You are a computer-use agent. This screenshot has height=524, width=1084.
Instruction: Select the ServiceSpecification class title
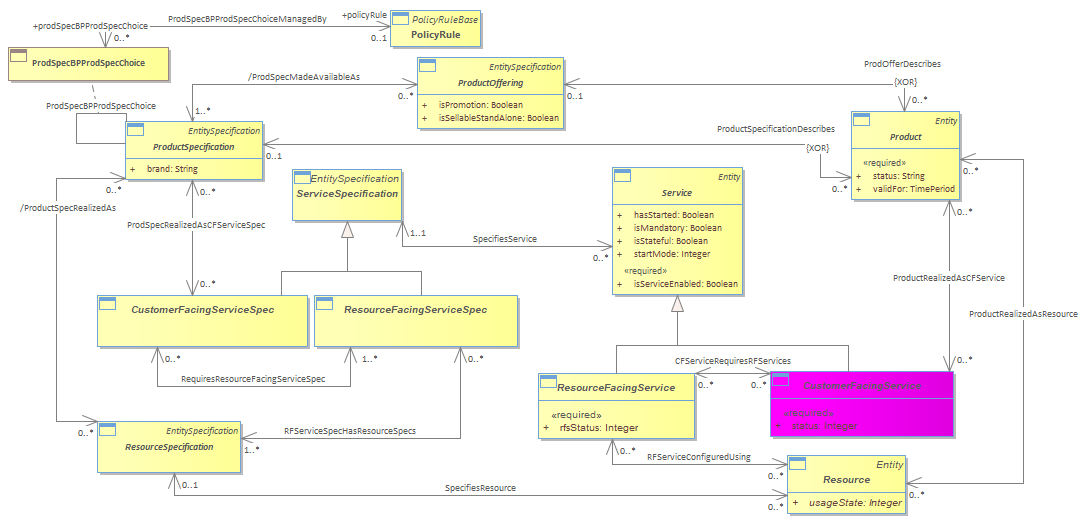coord(347,194)
